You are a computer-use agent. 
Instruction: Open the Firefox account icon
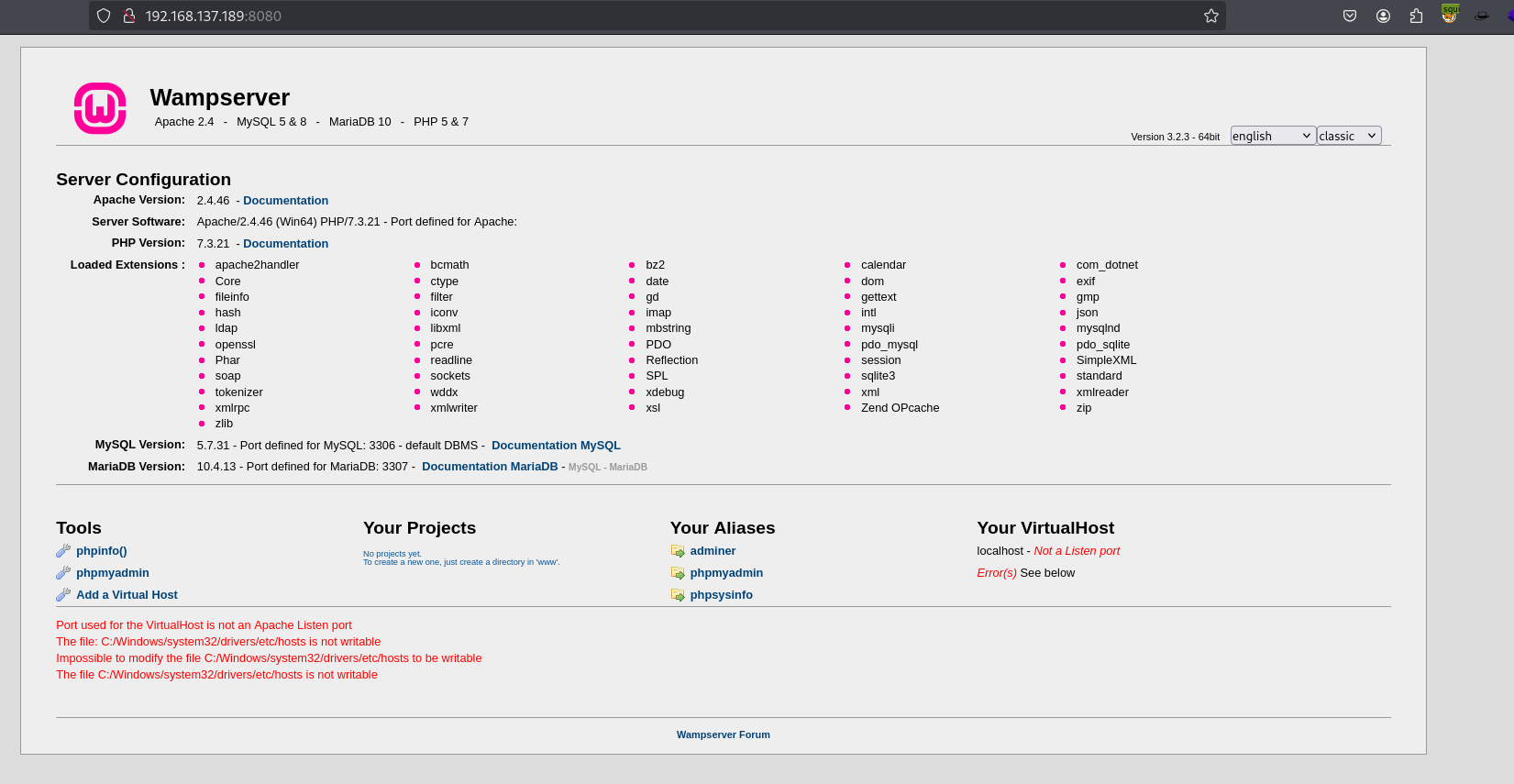click(1383, 16)
